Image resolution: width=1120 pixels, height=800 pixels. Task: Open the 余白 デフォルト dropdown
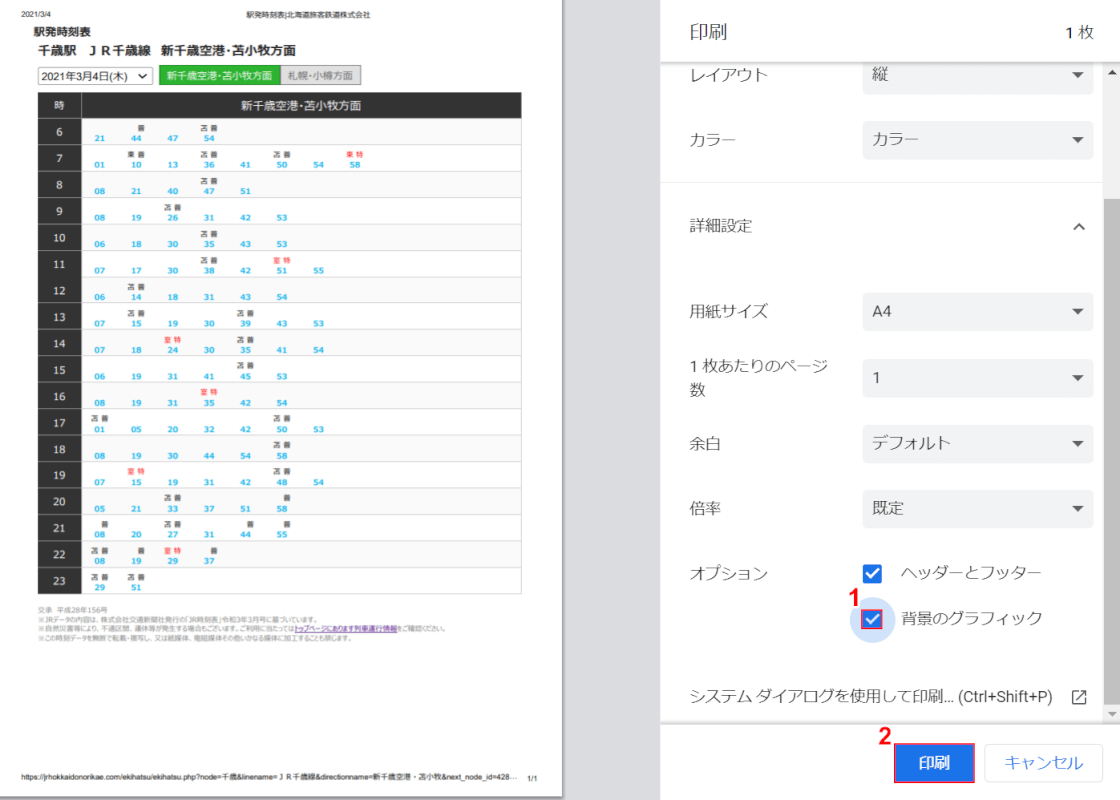pos(977,443)
